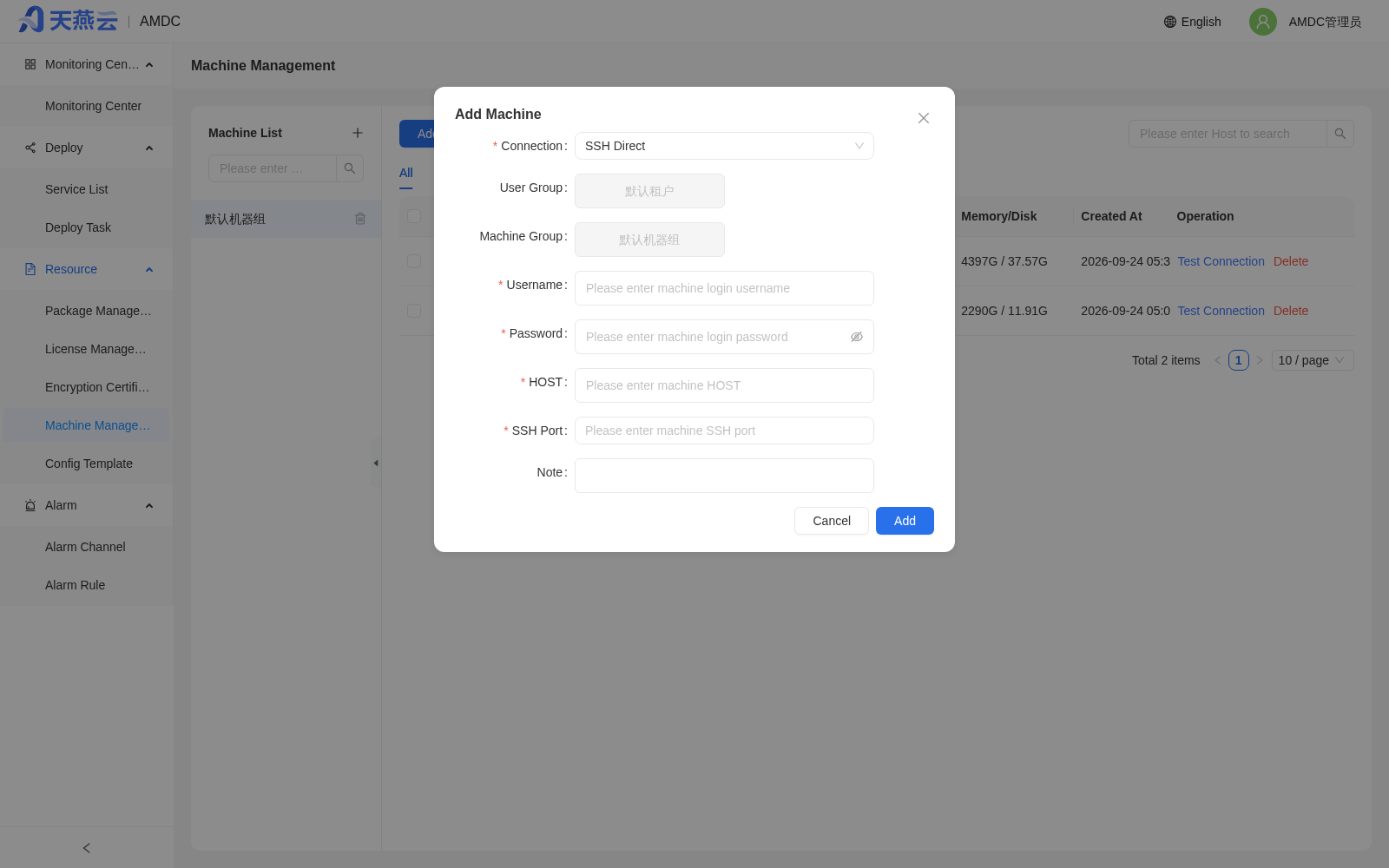Screen dimensions: 1389x868
Task: Focus the HOST input field
Action: click(x=724, y=385)
